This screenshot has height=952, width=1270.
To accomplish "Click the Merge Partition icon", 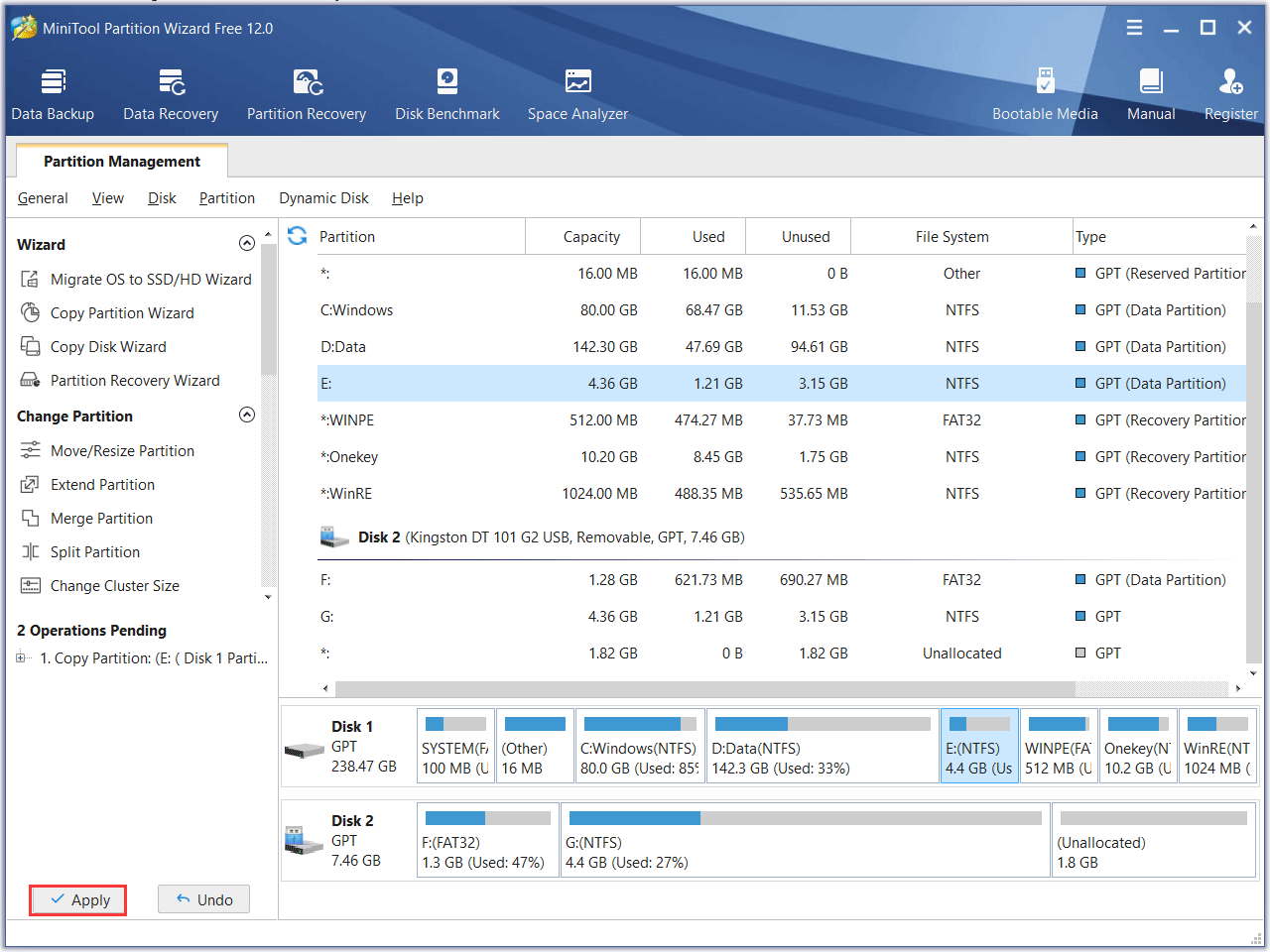I will [x=30, y=519].
